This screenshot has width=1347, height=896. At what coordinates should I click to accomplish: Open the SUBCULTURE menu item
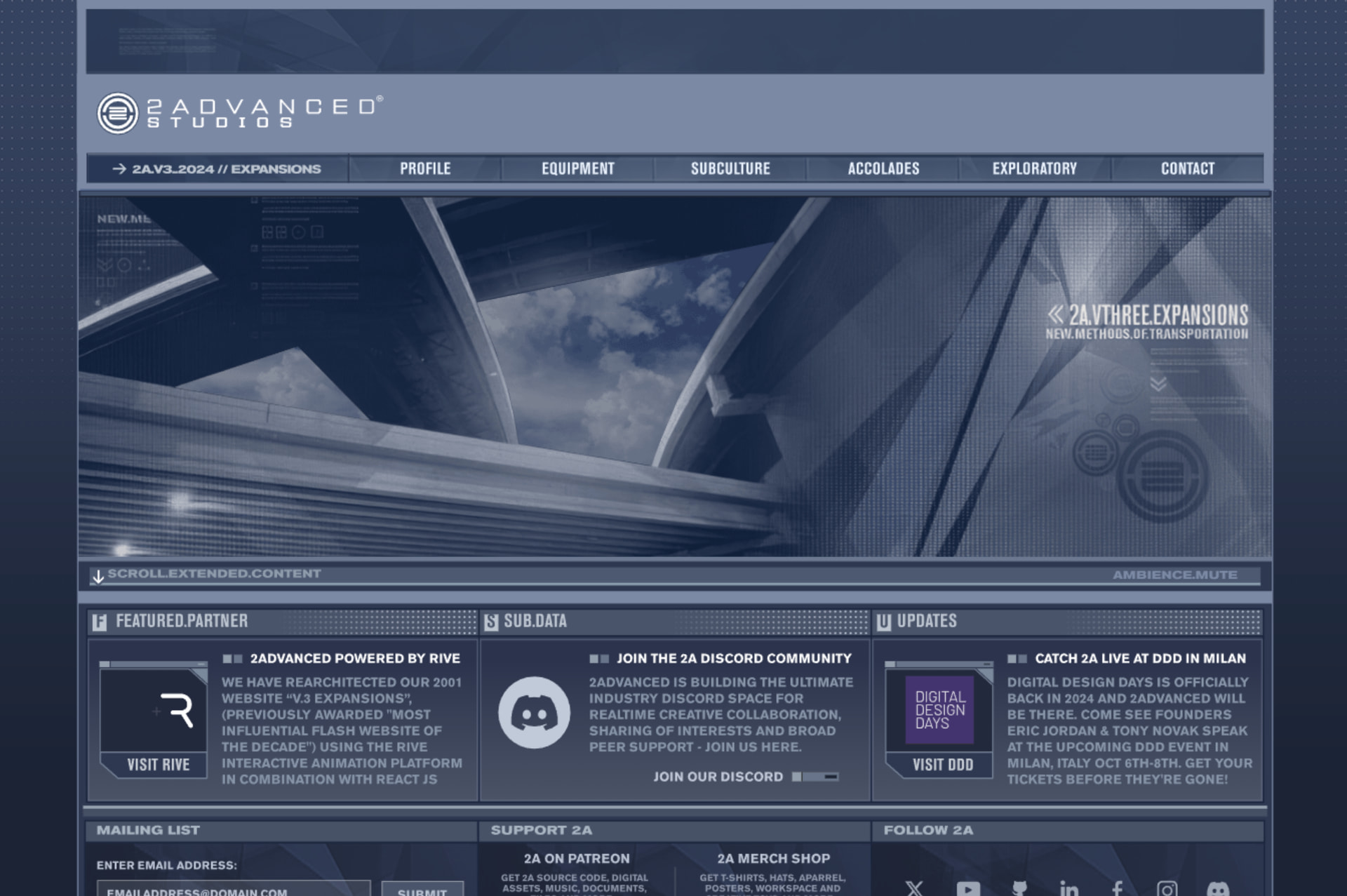tap(730, 168)
